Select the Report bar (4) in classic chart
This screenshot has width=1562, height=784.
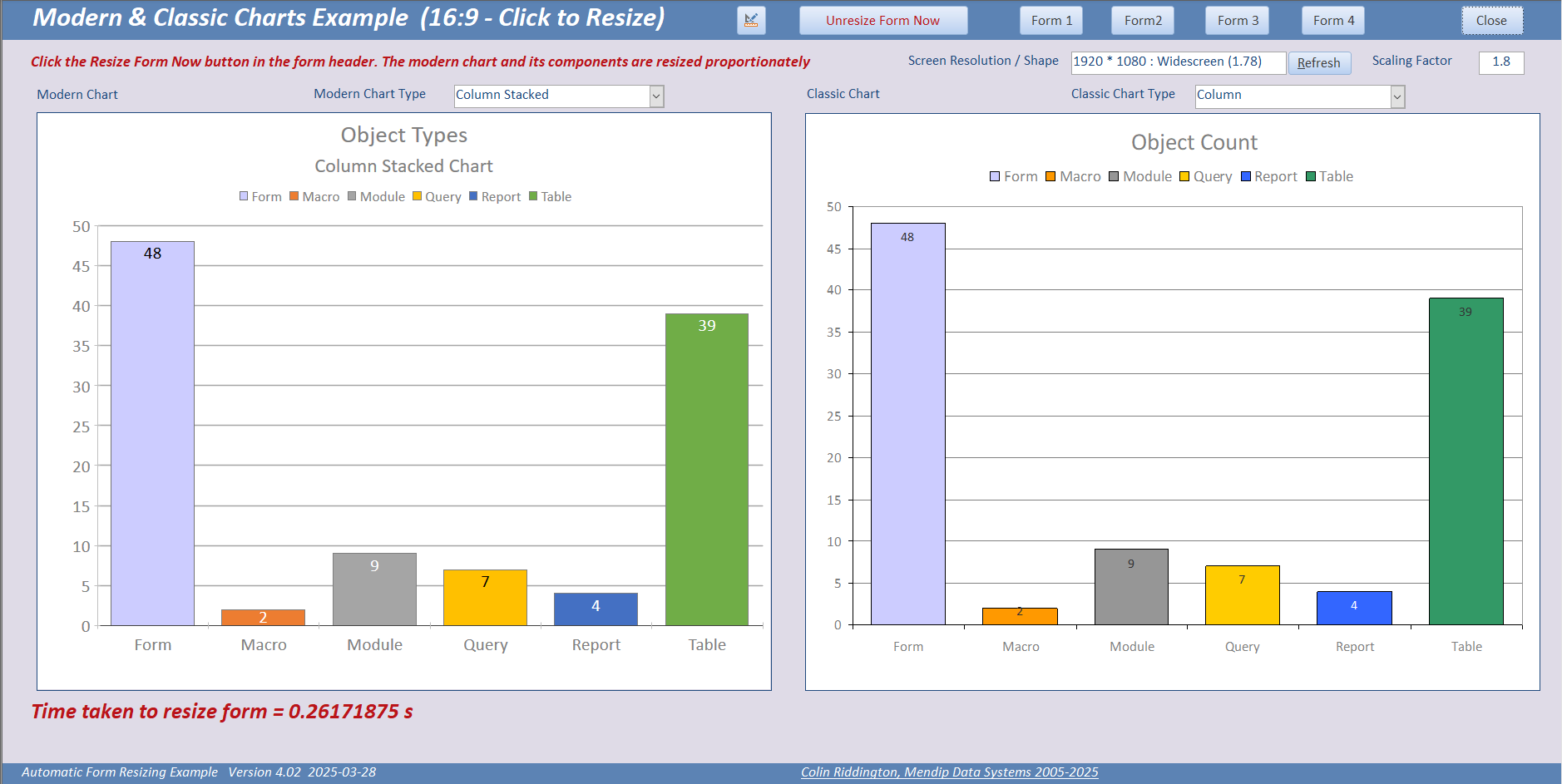(x=1354, y=609)
